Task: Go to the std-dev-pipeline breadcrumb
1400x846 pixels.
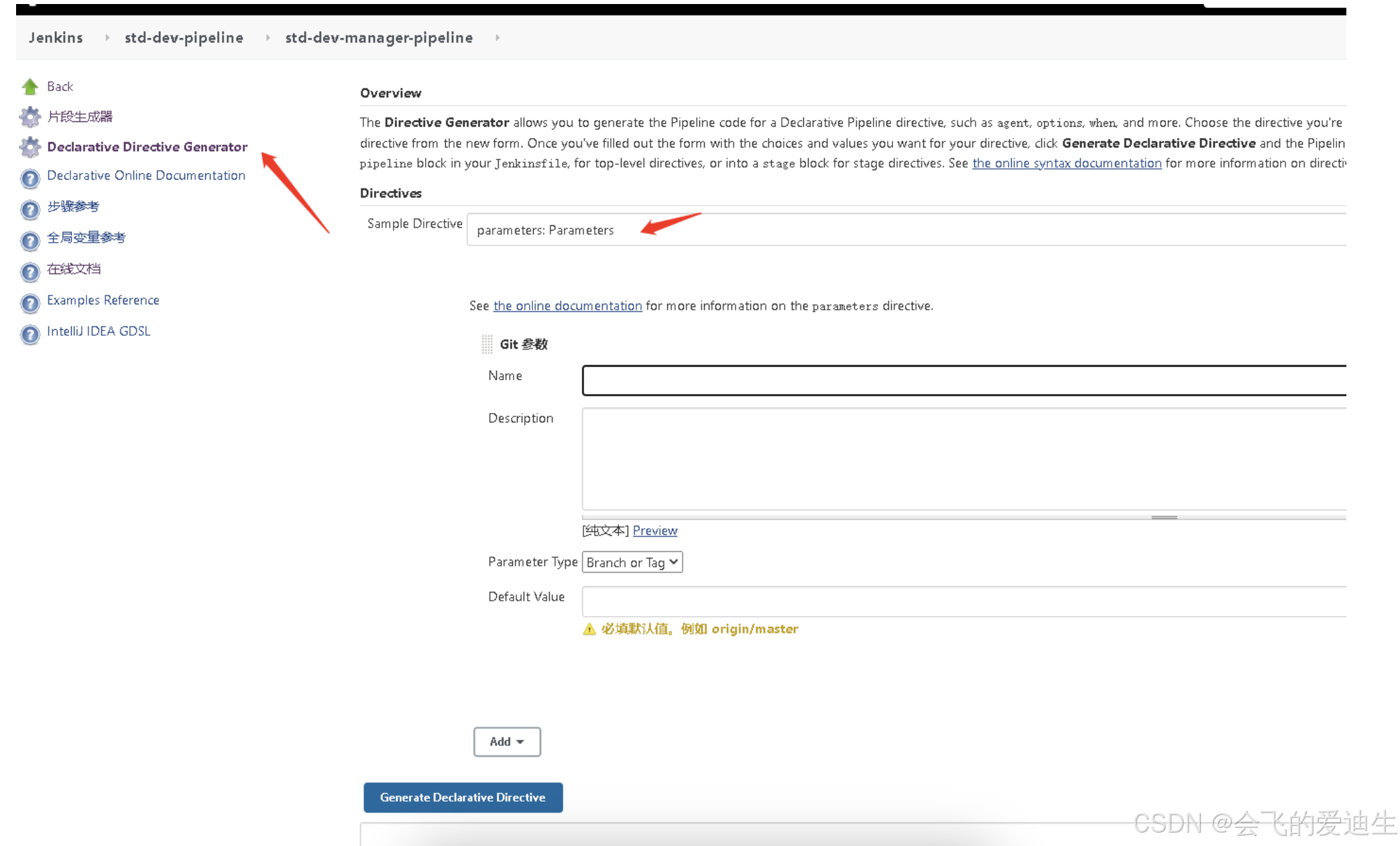Action: [184, 38]
